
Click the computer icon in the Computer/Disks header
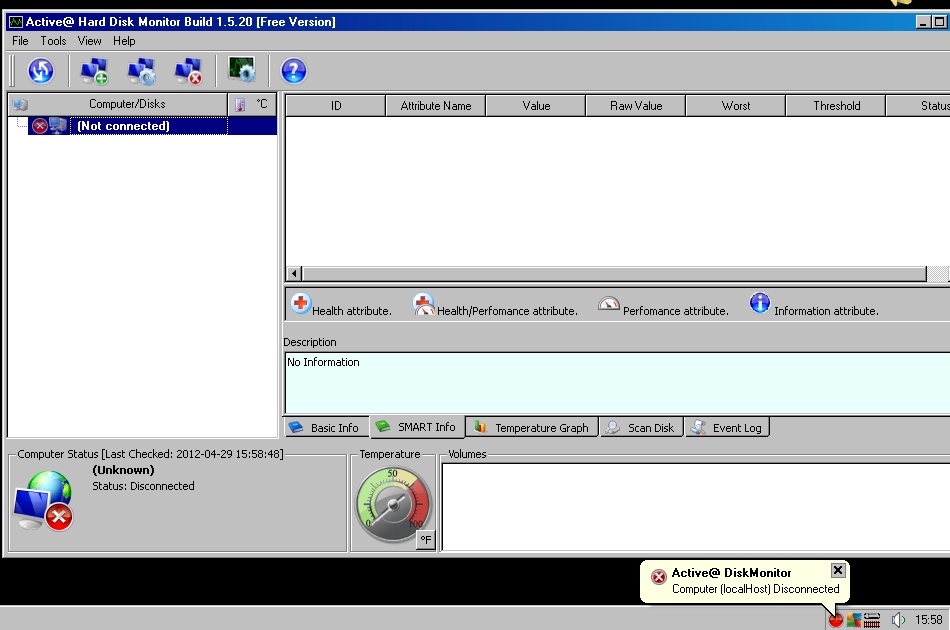(x=21, y=104)
